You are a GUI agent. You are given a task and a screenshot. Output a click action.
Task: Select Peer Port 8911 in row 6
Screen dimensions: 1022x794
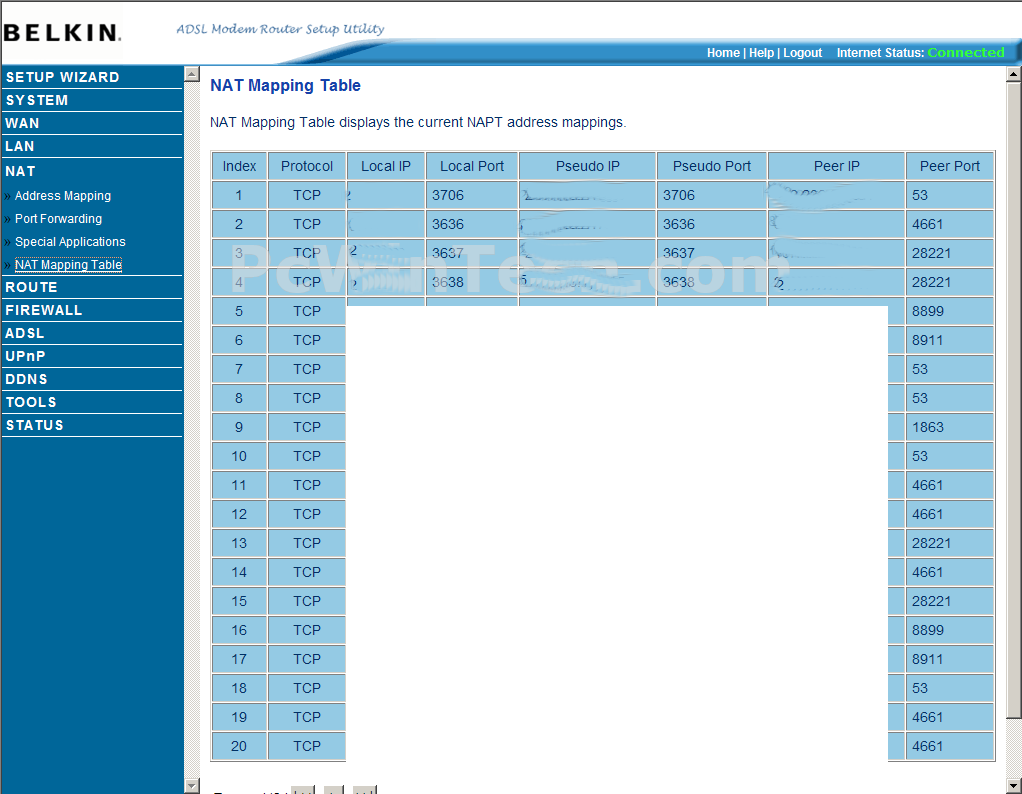click(950, 340)
